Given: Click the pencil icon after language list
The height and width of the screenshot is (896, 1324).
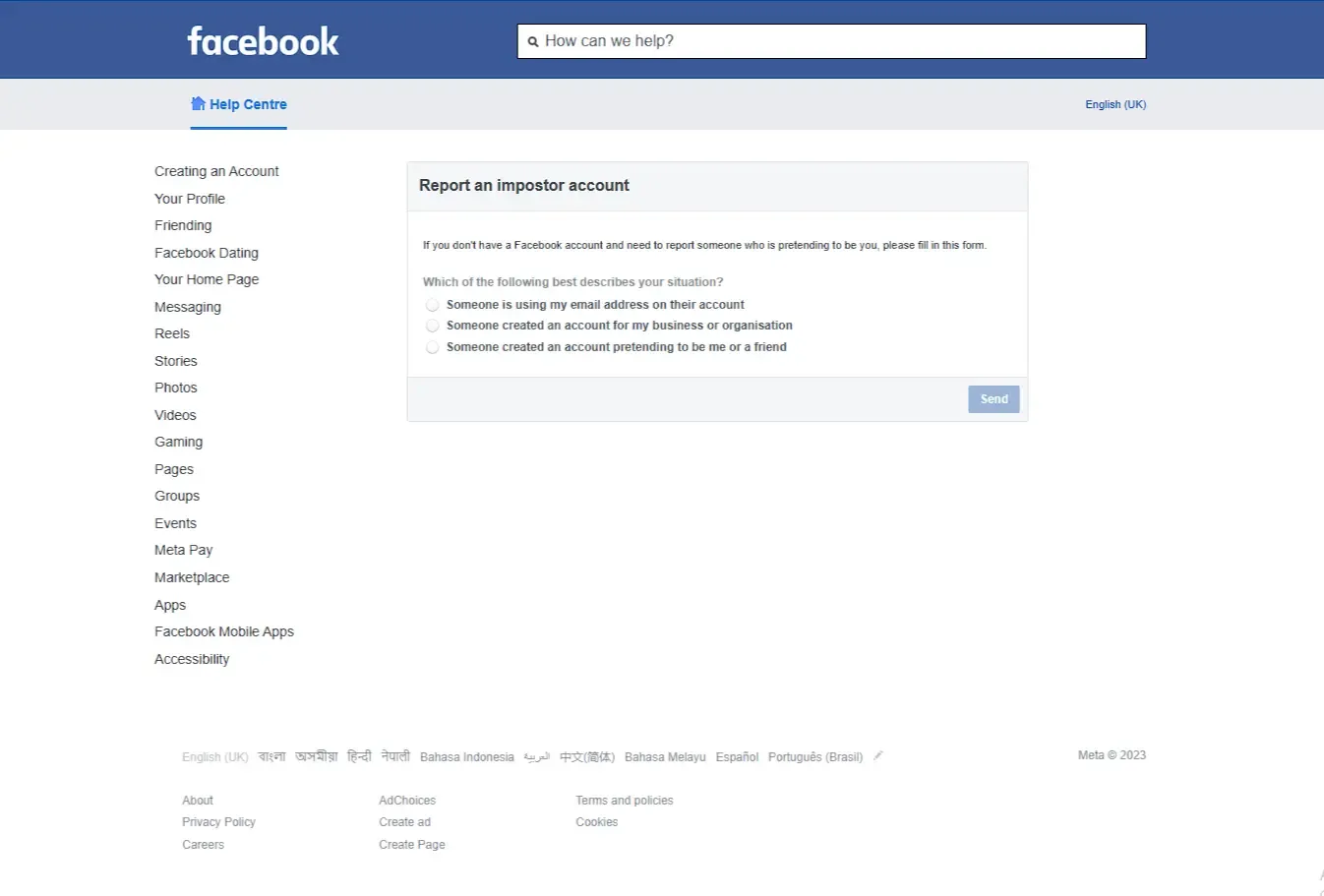Looking at the screenshot, I should coord(878,755).
